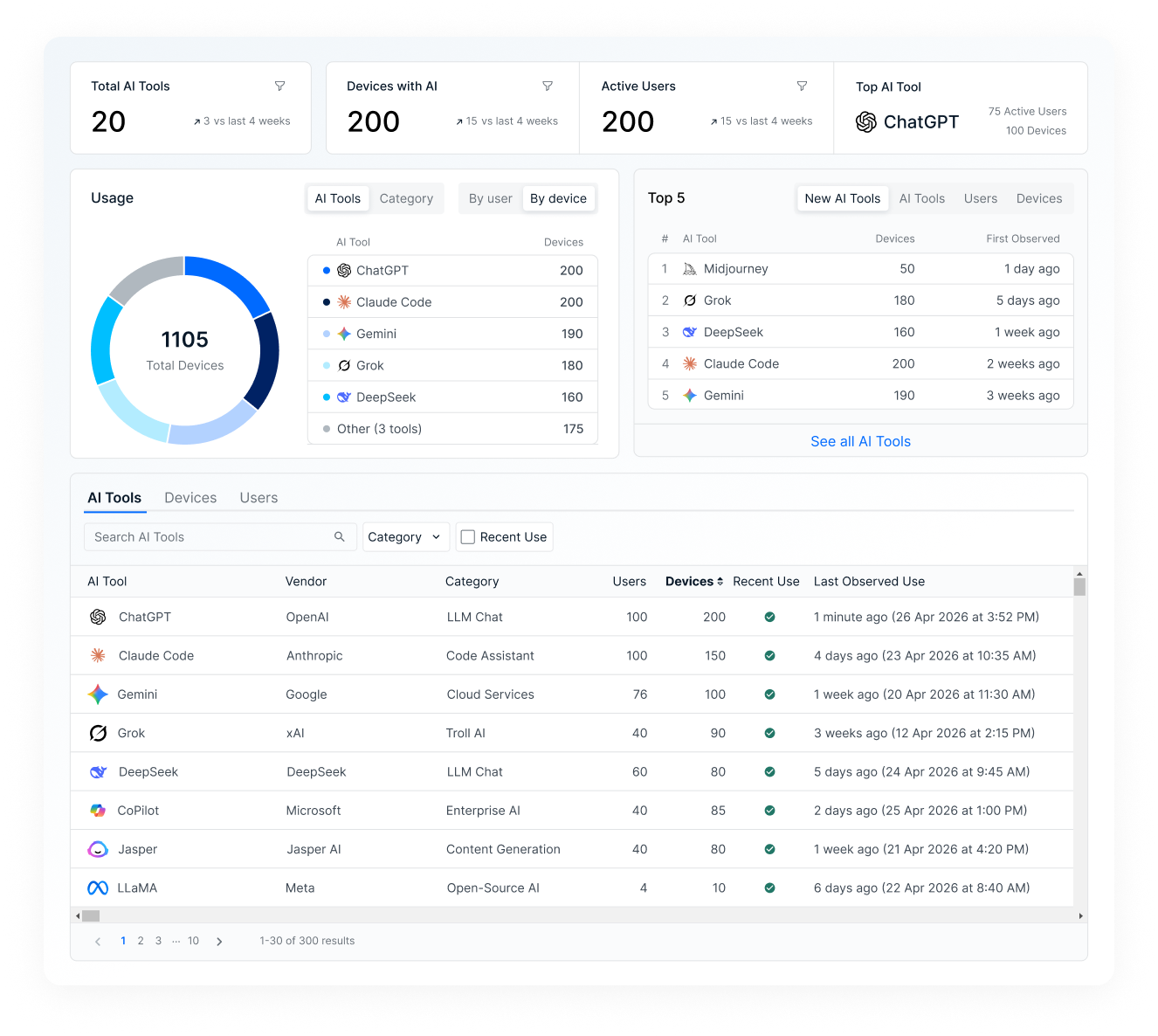Viewport: 1158px width, 1036px height.
Task: Click the Jasper icon in the AI Tools table
Action: coord(98,849)
